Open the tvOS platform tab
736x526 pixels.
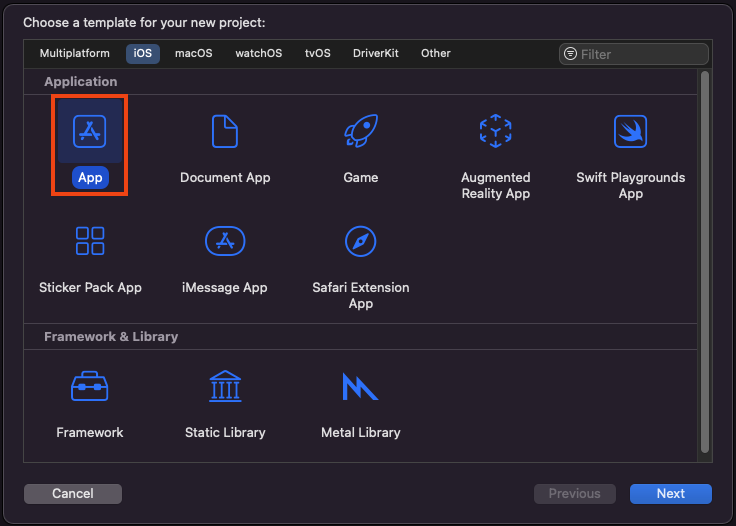(x=317, y=53)
